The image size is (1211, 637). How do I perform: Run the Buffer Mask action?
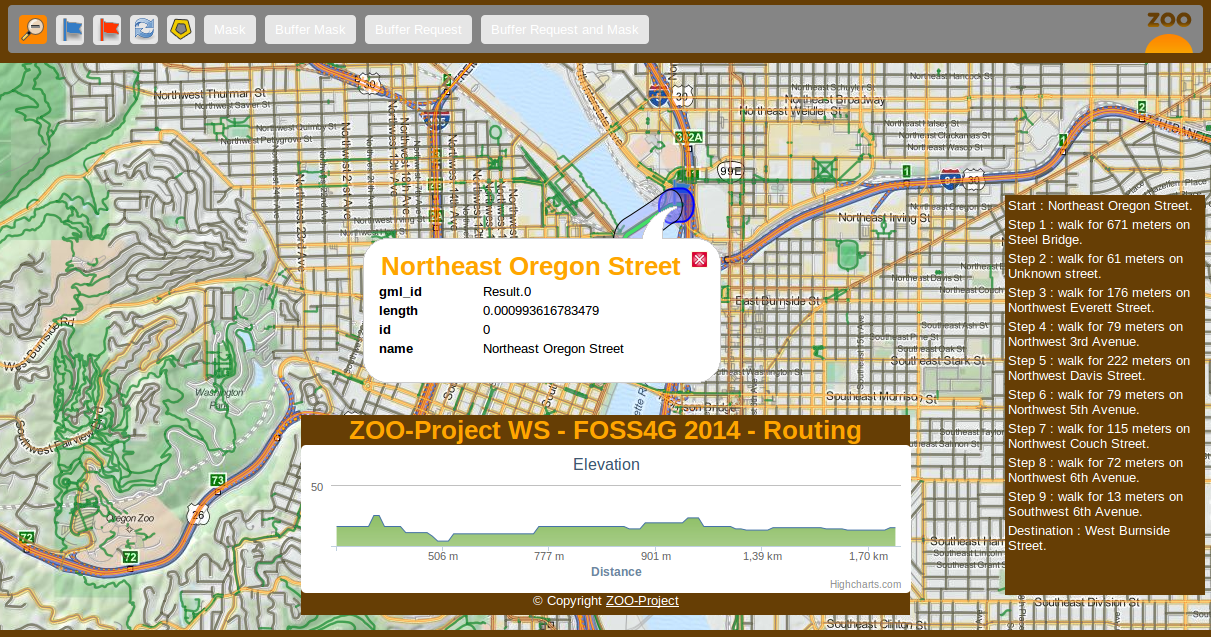pos(310,30)
